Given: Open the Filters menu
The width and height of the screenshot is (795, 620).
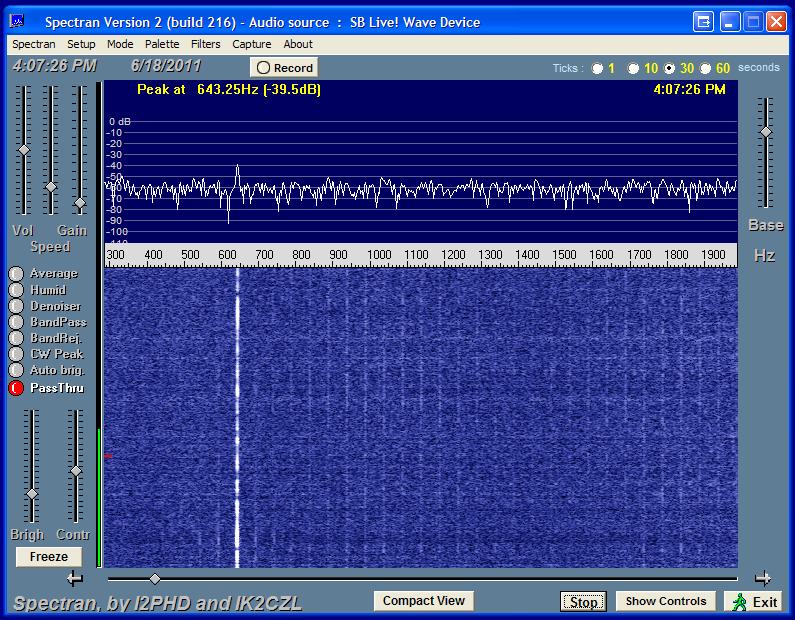Looking at the screenshot, I should 205,44.
